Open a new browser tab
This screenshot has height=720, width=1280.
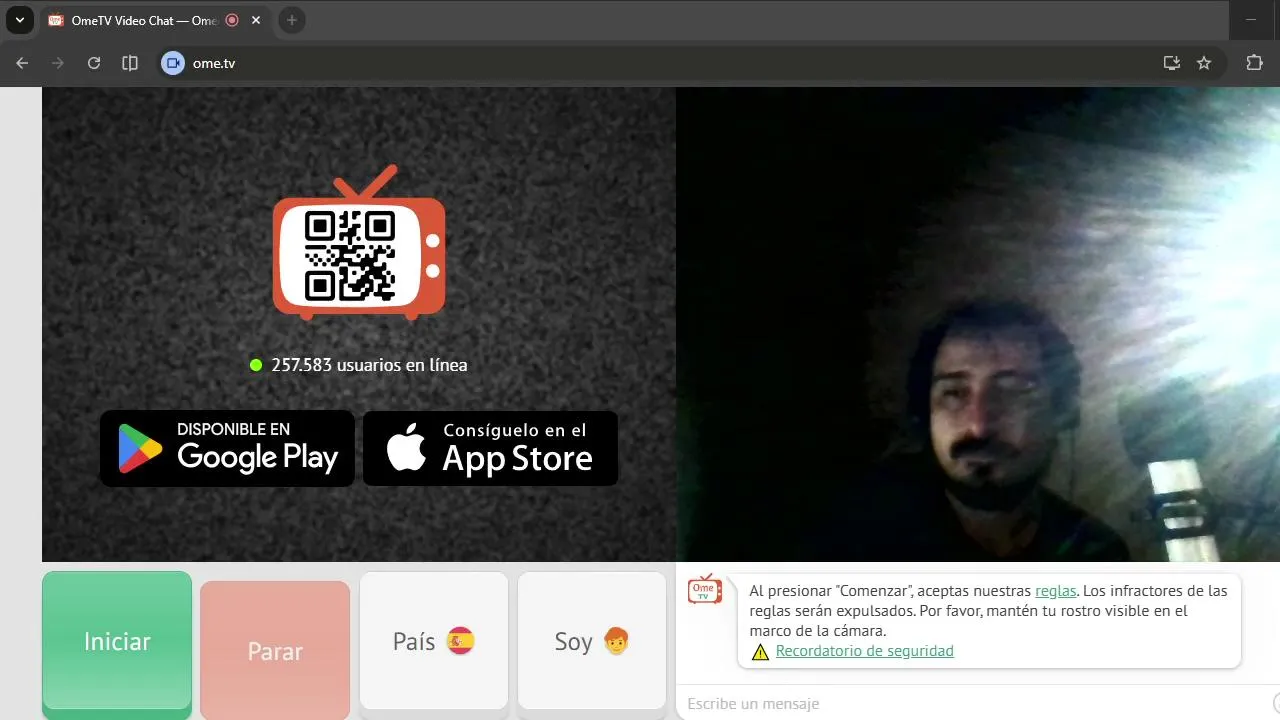(x=292, y=20)
